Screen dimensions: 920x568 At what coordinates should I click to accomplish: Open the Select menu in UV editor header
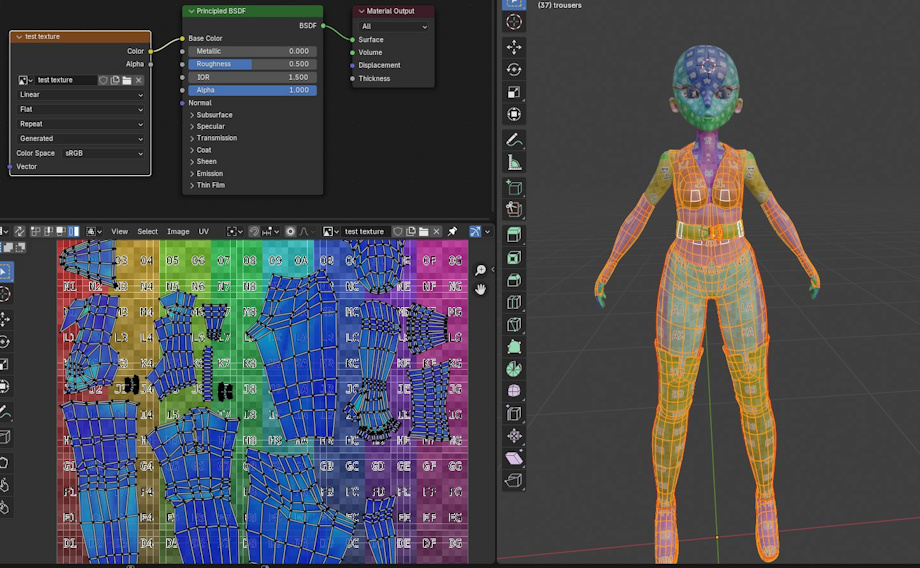147,231
